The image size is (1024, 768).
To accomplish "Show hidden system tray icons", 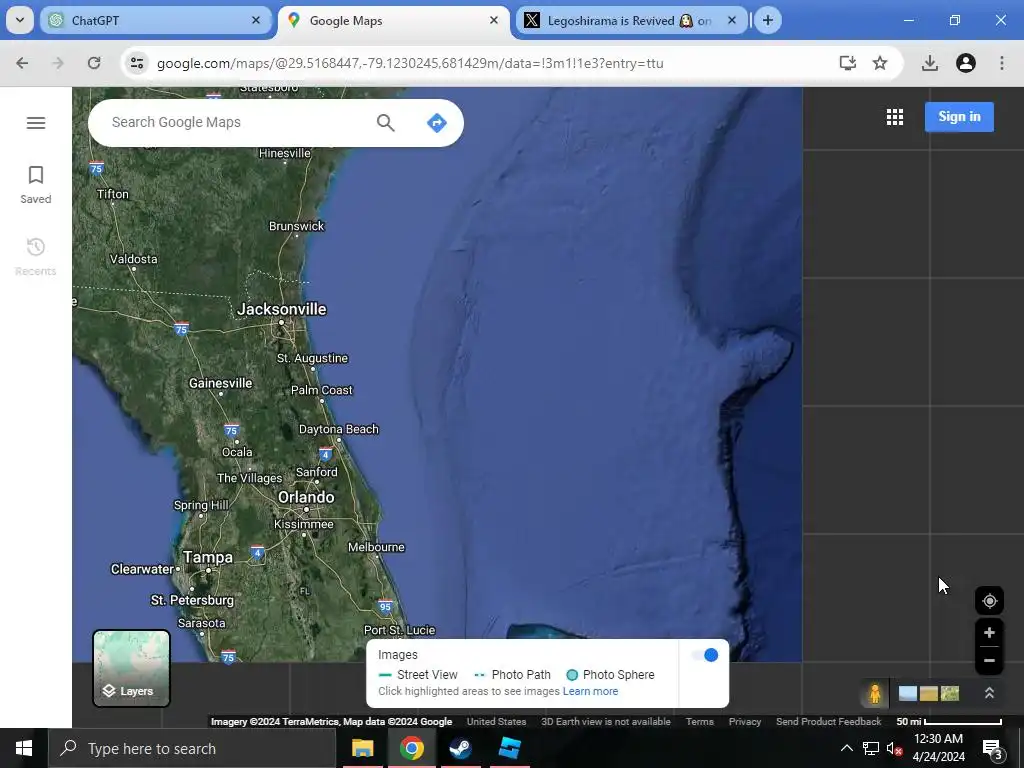I will coord(846,748).
